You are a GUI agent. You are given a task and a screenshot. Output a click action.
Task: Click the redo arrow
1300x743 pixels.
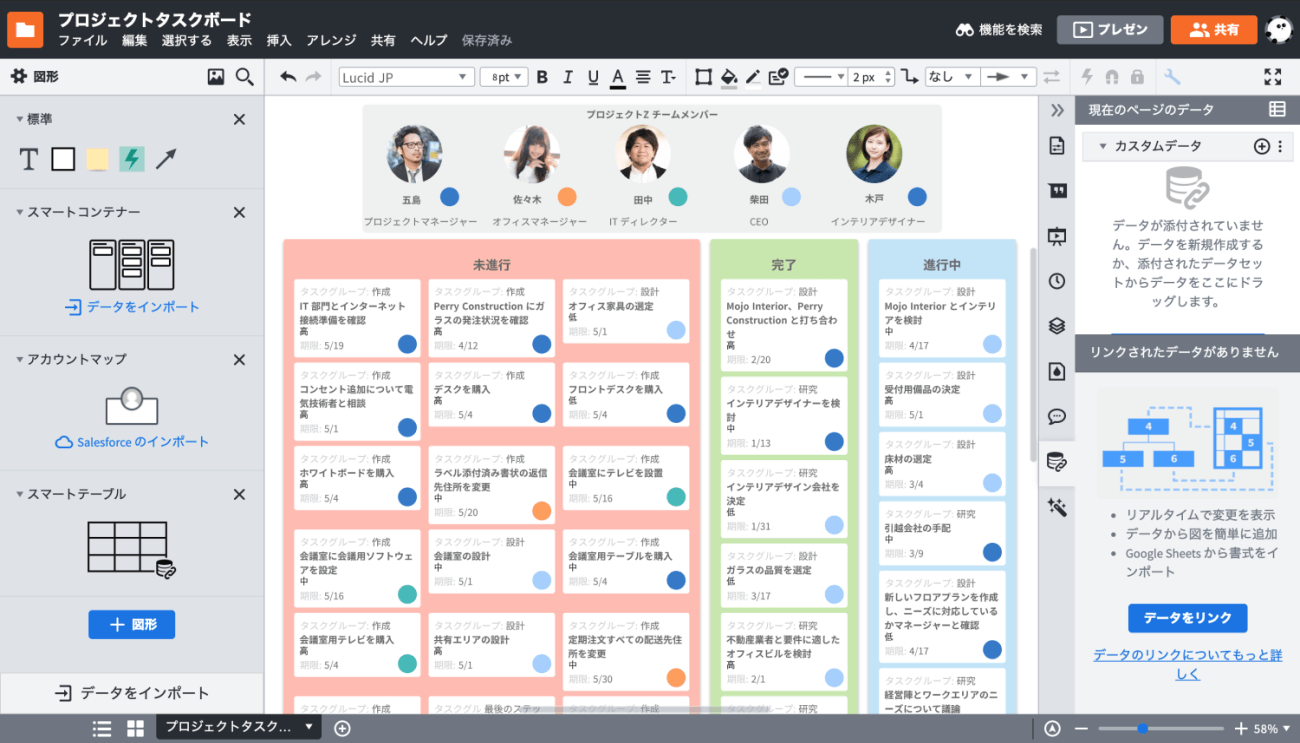pyautogui.click(x=313, y=77)
